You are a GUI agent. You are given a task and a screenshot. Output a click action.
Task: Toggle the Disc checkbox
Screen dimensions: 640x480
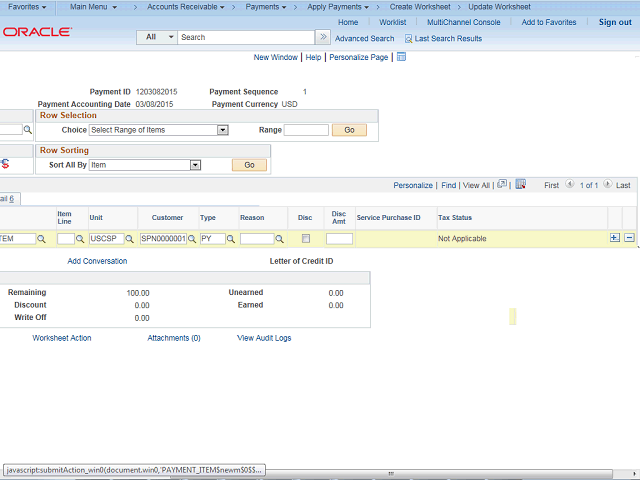point(306,239)
